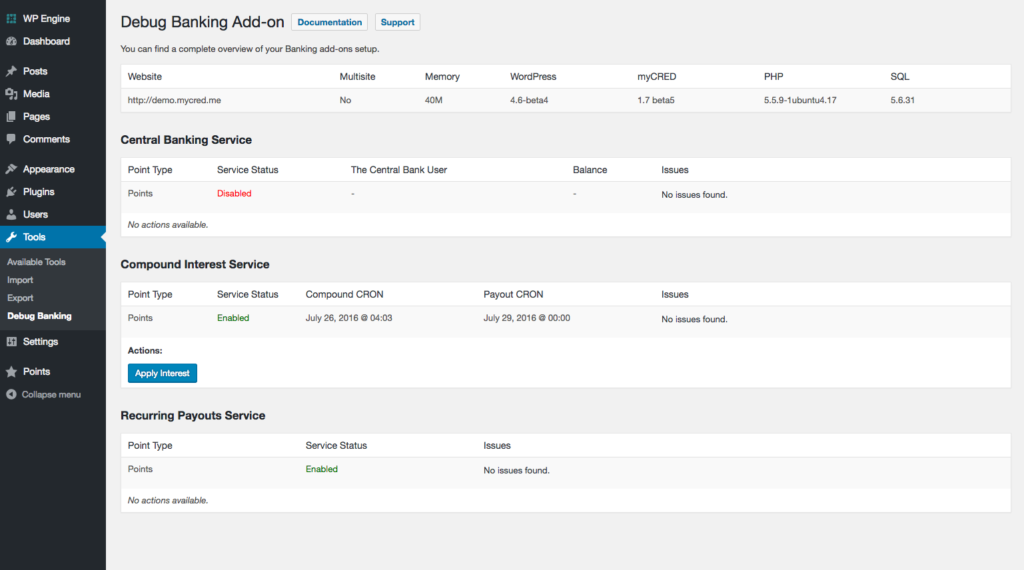
Task: Click the Recurring Payouts Service heading
Action: 193,416
